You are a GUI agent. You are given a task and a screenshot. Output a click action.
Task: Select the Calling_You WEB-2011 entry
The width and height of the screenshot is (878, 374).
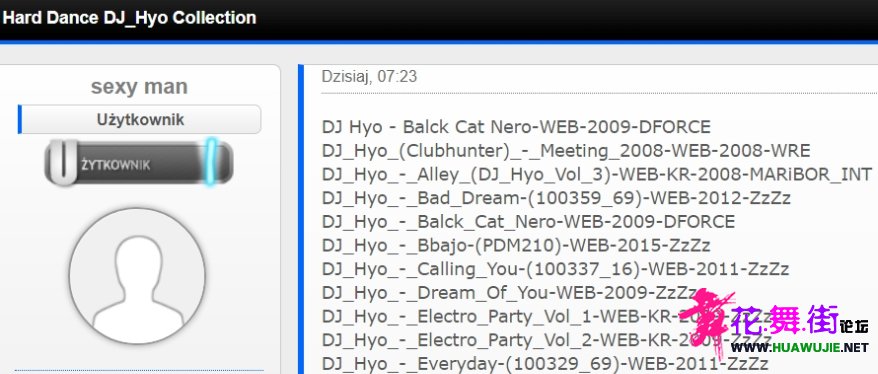555,269
